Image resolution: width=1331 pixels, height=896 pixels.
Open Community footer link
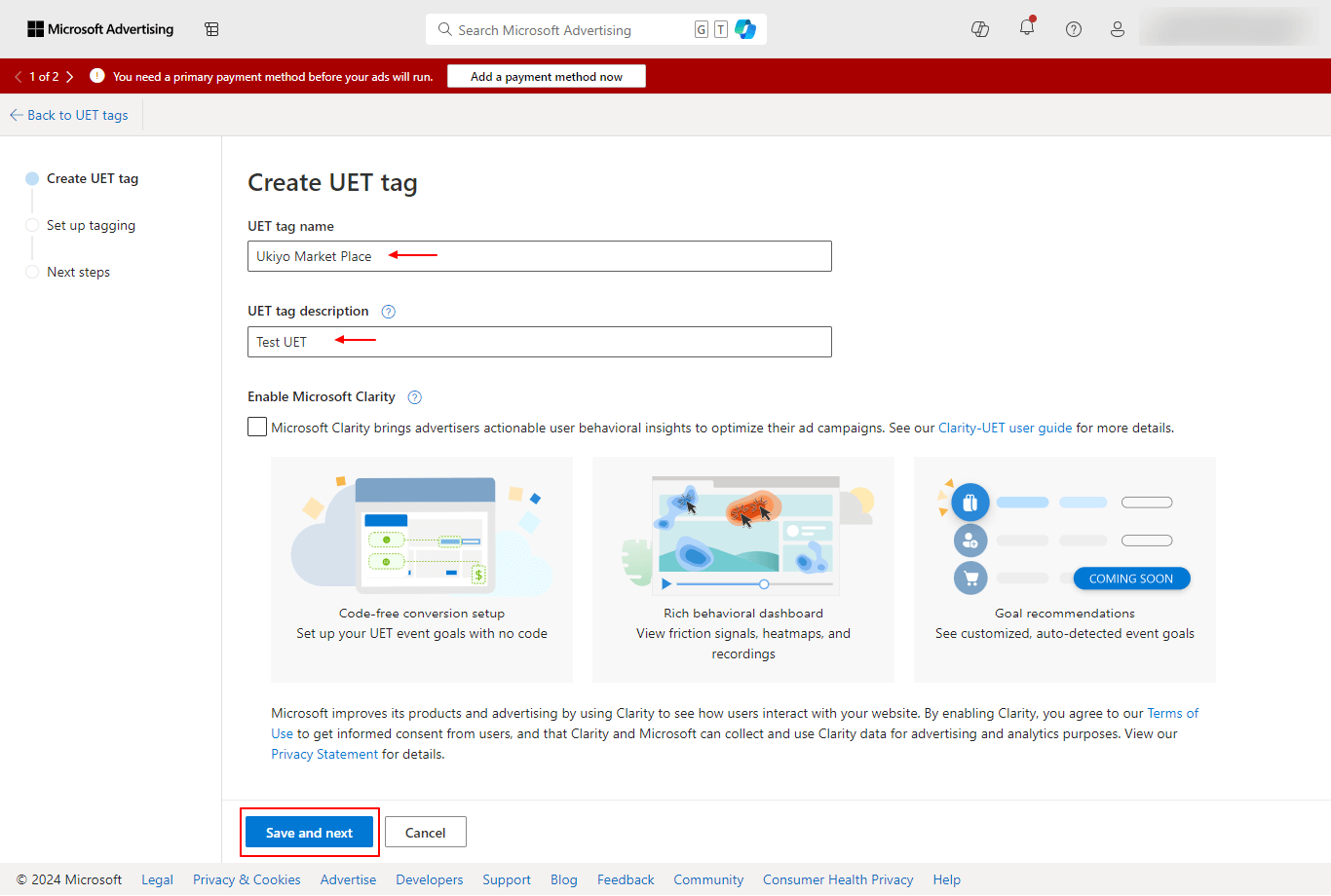(708, 879)
